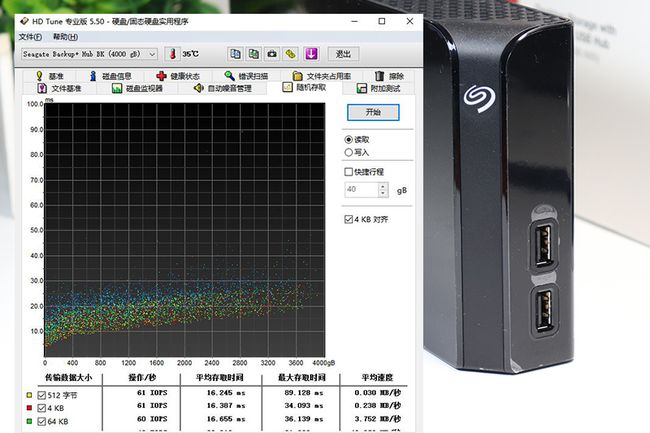Switch to the 基准 benchmark tab

tap(50, 76)
